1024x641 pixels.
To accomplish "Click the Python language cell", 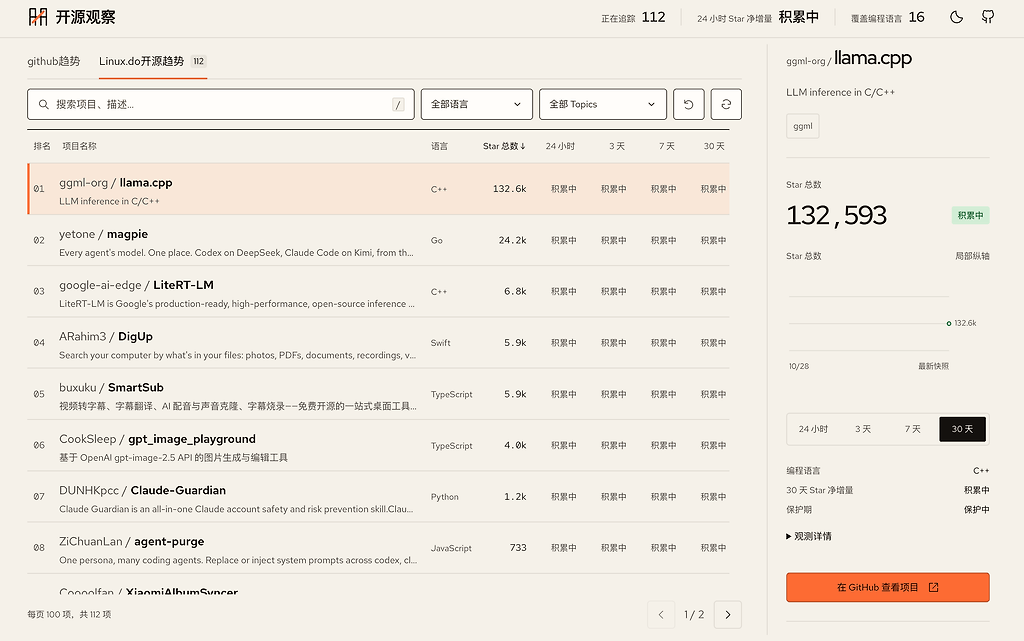I will [x=445, y=497].
